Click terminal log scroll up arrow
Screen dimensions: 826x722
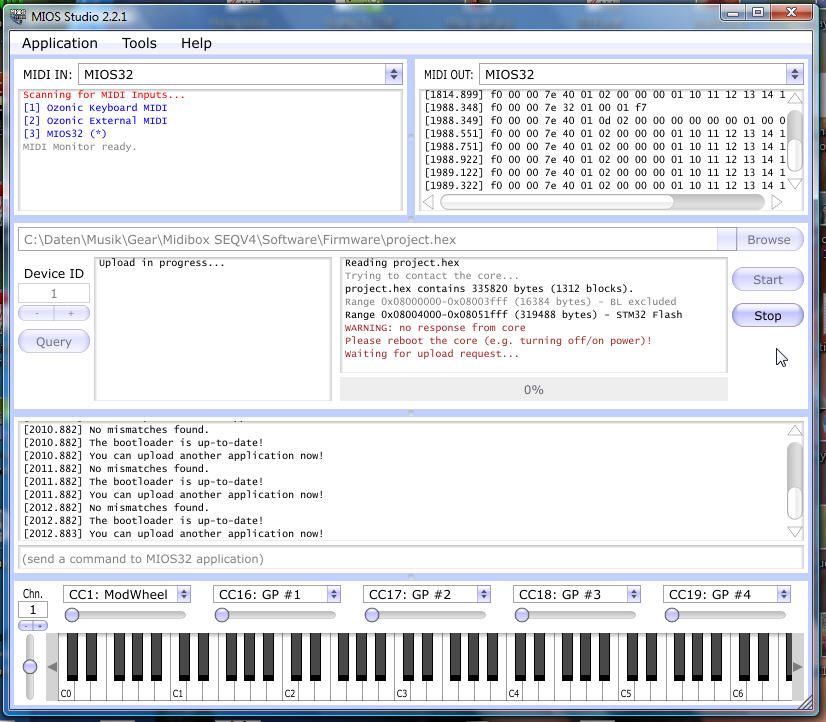[x=795, y=431]
